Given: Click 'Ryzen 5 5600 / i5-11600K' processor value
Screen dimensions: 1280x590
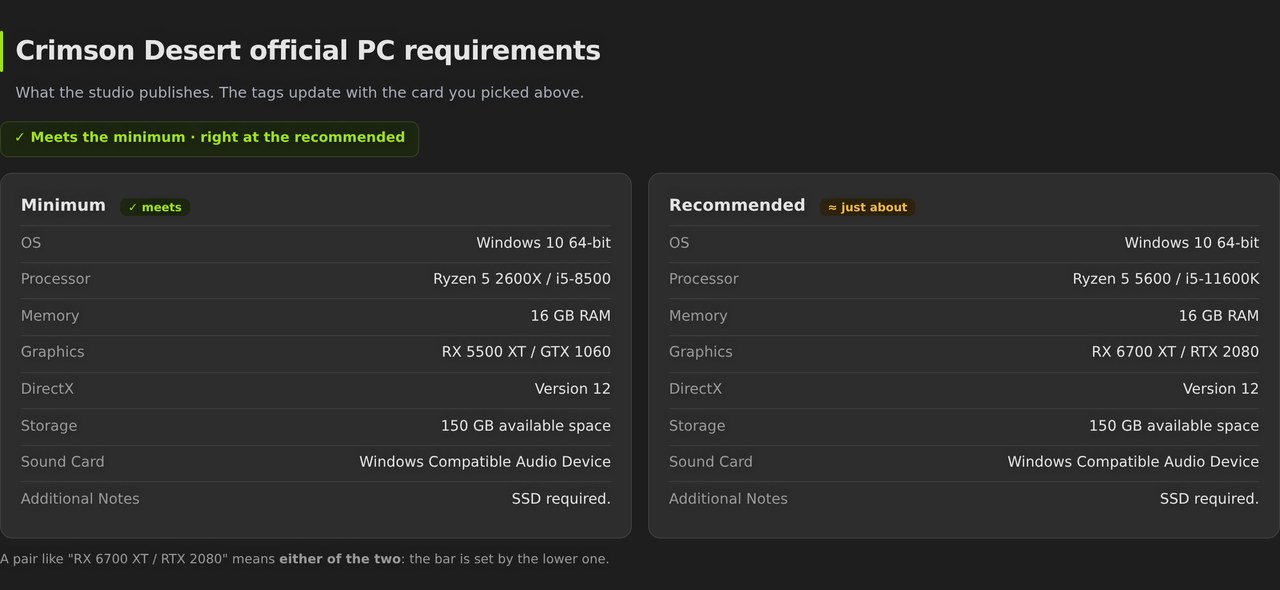Looking at the screenshot, I should [x=1166, y=279].
